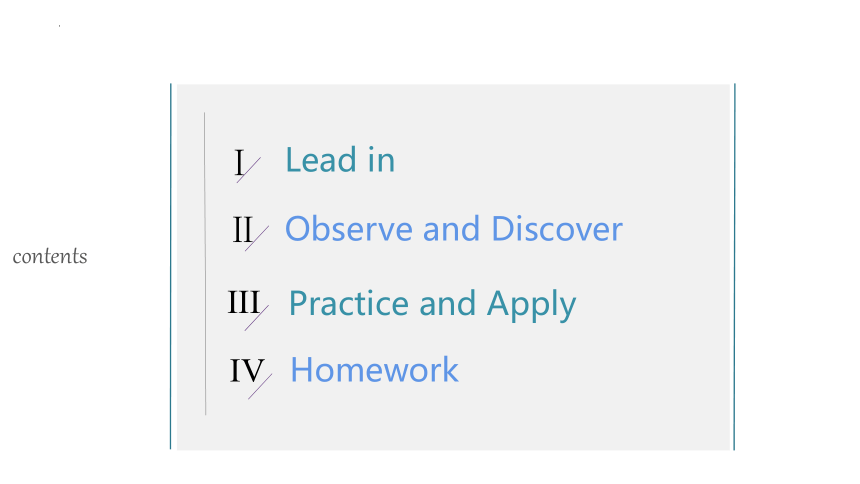This screenshot has height=484, width=860.
Task: Select Roman numeral IV marker
Action: (x=247, y=370)
